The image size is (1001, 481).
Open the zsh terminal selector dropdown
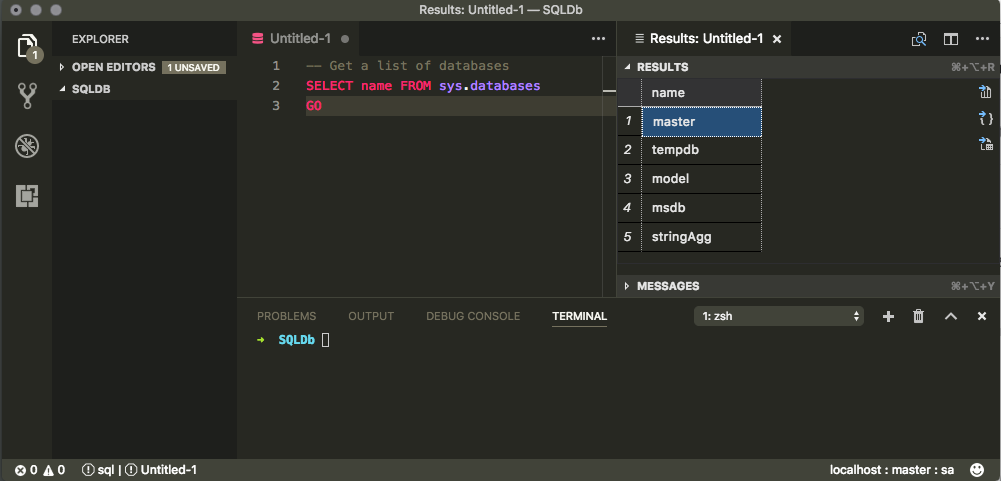click(778, 316)
